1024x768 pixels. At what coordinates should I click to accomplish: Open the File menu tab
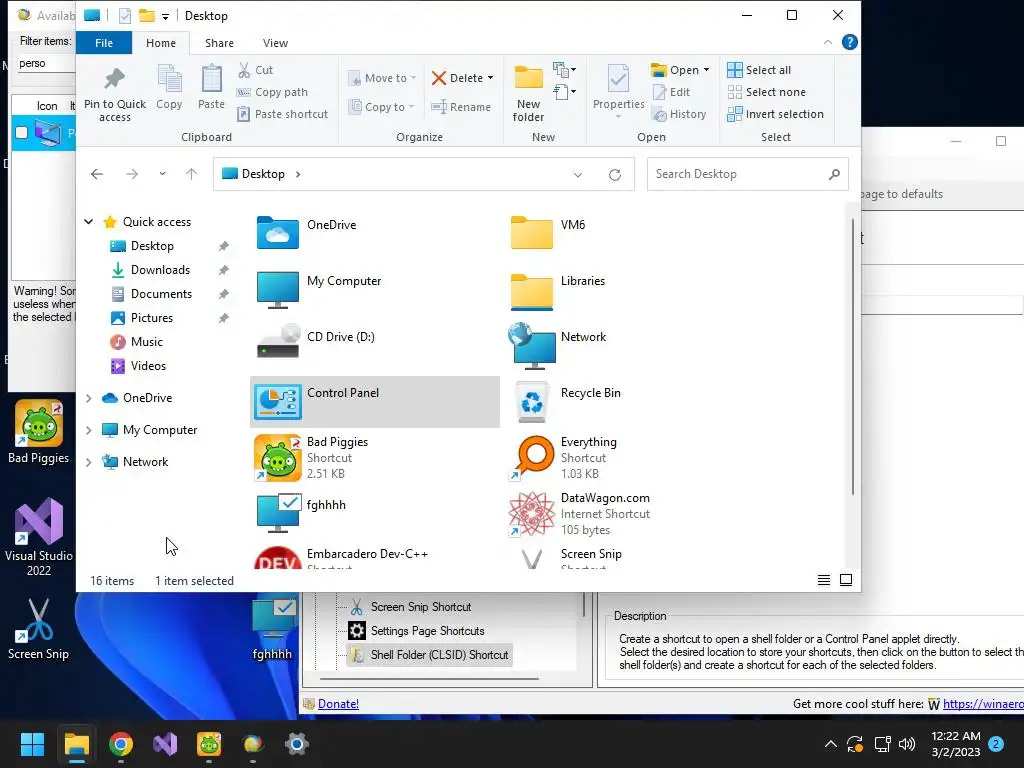(104, 43)
